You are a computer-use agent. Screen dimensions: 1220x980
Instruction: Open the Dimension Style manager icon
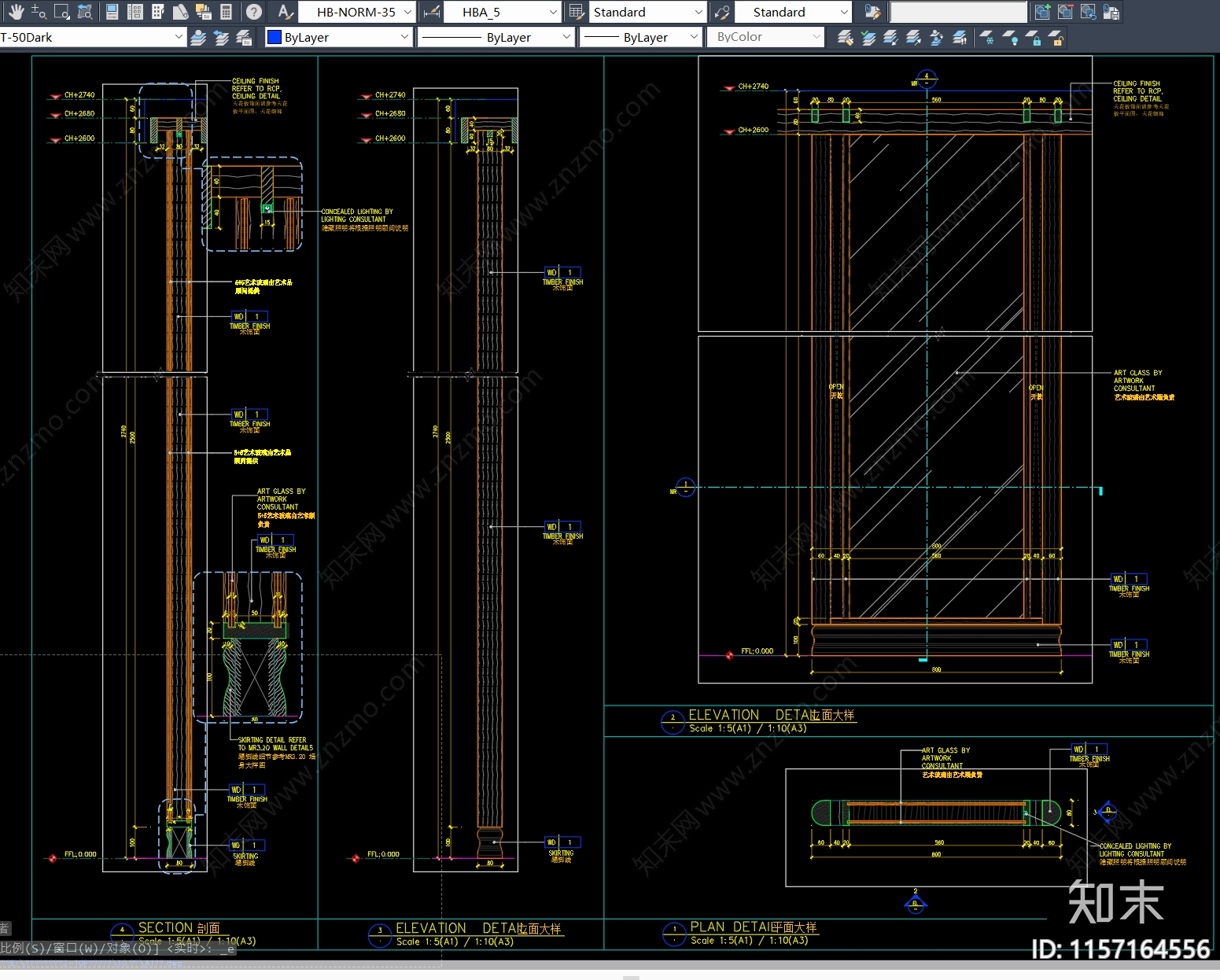[x=431, y=12]
